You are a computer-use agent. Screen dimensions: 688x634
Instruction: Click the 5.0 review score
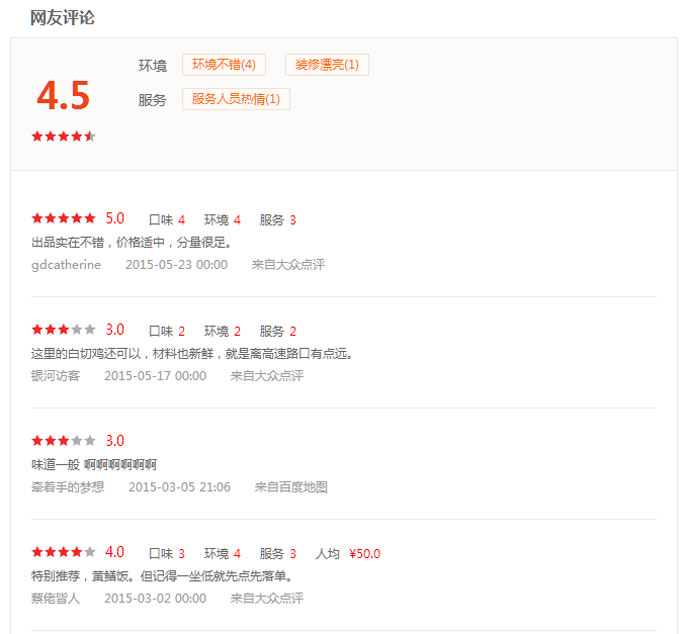click(x=115, y=218)
